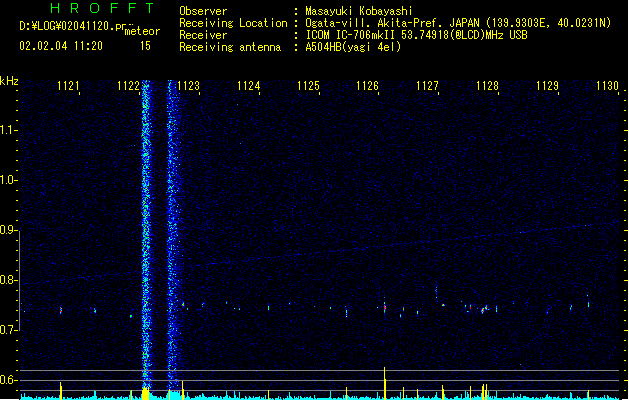Click the 1125 time axis marker
Screen dimensions: 629x400
click(308, 86)
